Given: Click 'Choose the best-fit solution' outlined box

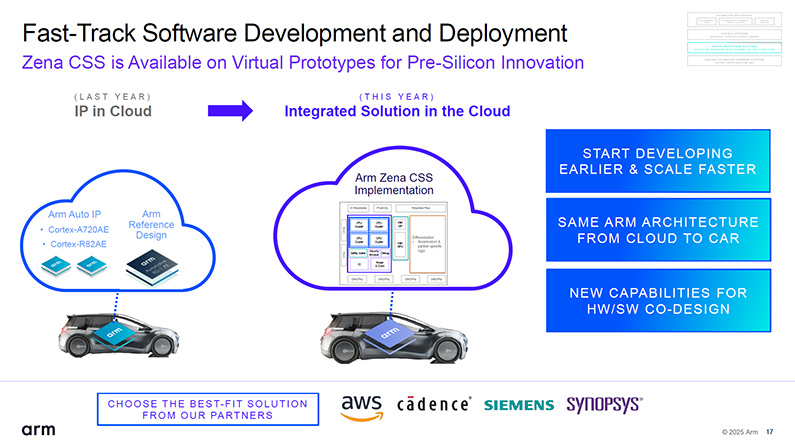Looking at the screenshot, I should pyautogui.click(x=208, y=409).
